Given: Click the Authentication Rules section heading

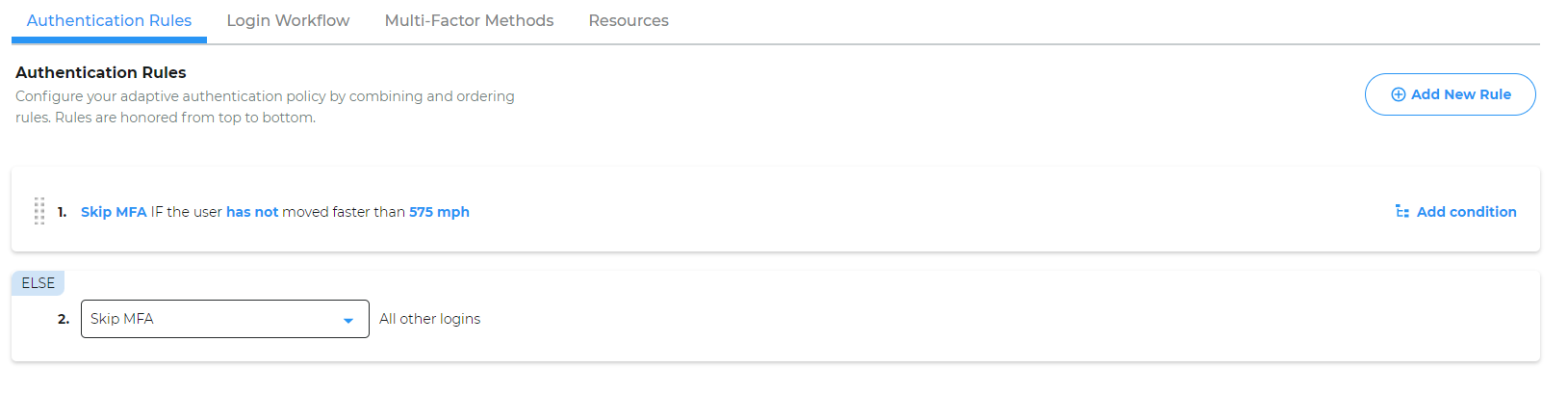Looking at the screenshot, I should point(101,72).
